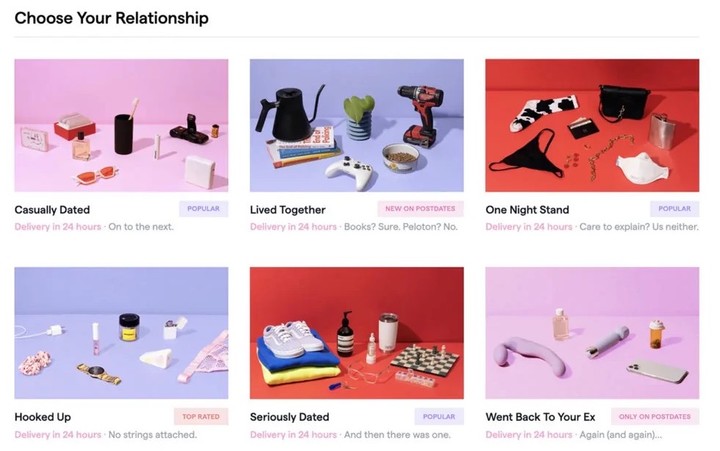Click the NEW ON POSTDATES badge
Image resolution: width=720 pixels, height=451 pixels.
click(421, 209)
